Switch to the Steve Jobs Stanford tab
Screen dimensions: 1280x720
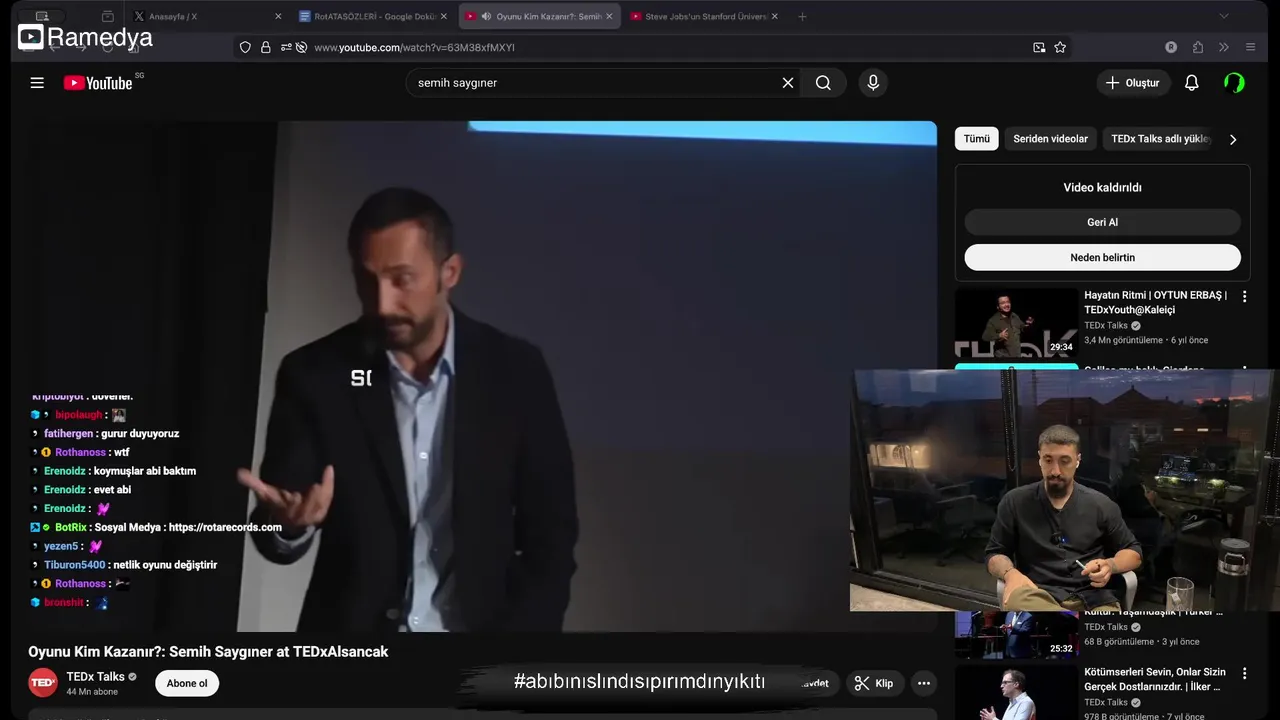pyautogui.click(x=706, y=16)
